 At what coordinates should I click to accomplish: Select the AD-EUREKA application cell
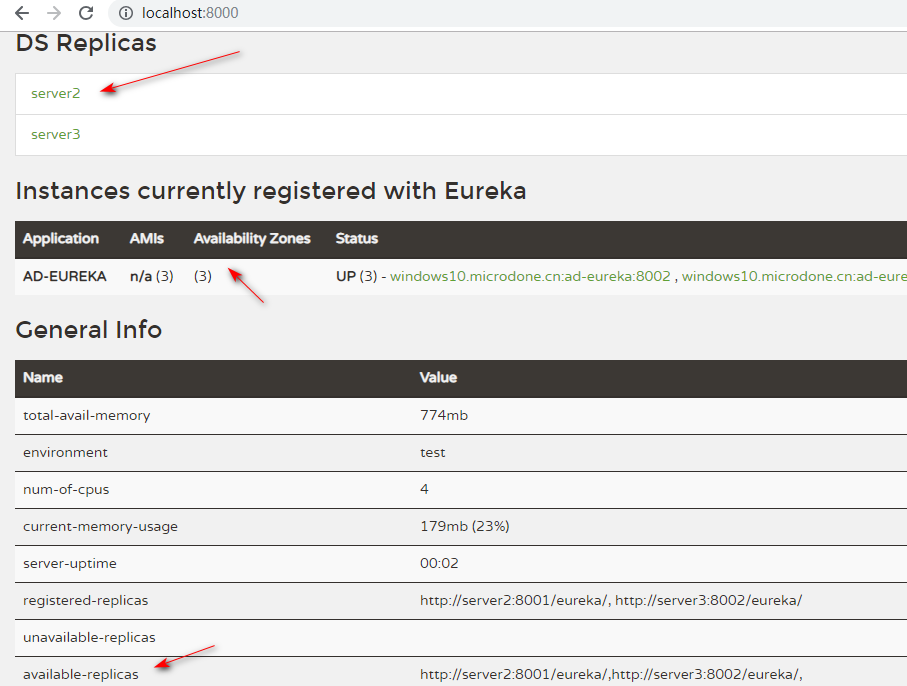65,276
